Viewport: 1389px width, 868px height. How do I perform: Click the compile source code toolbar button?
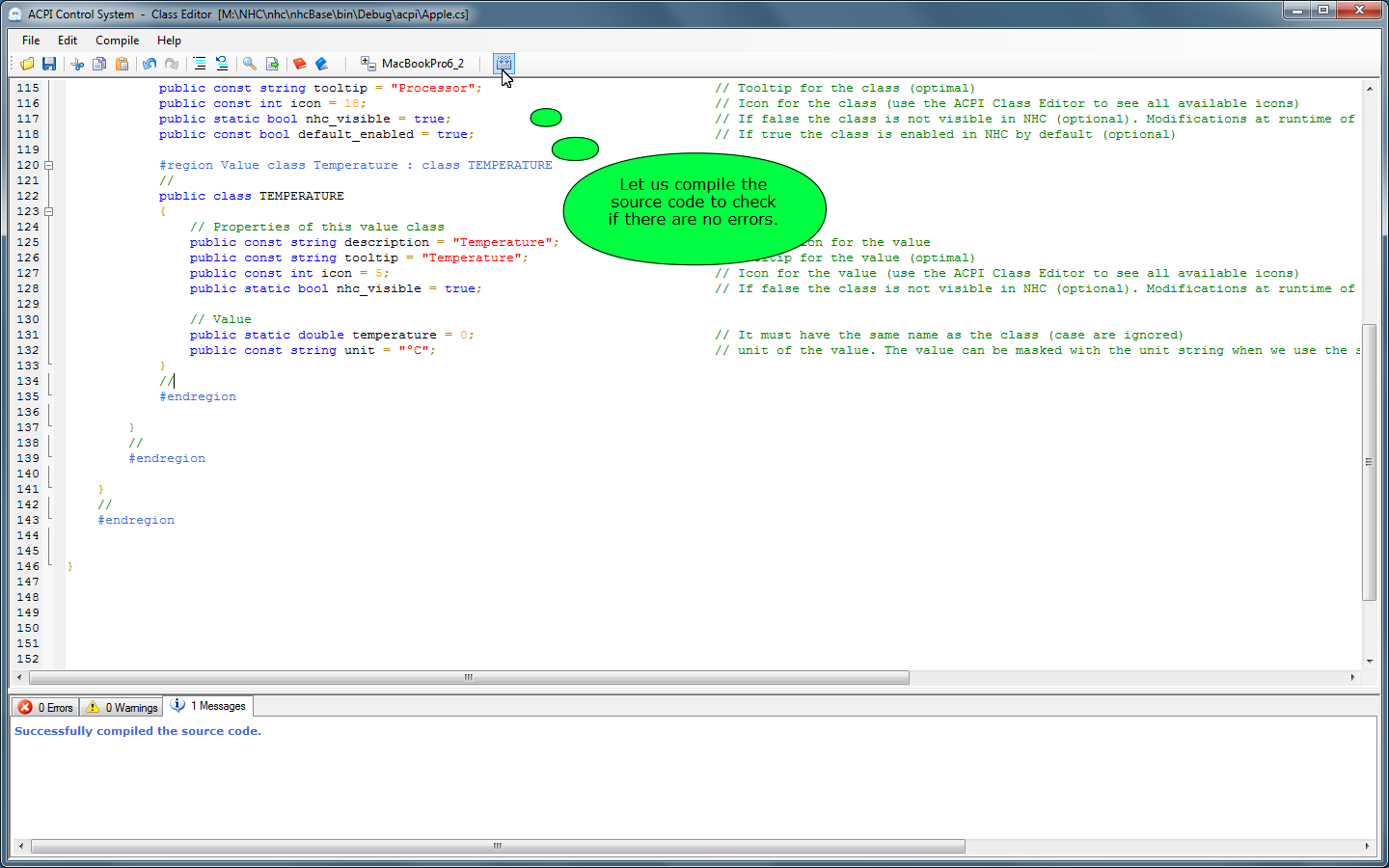coord(504,64)
